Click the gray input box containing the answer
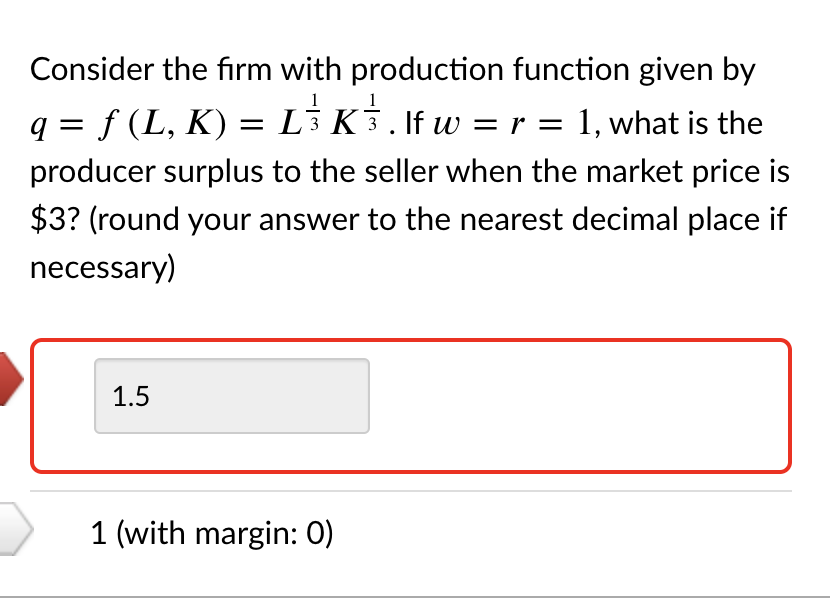The image size is (830, 600). point(231,396)
